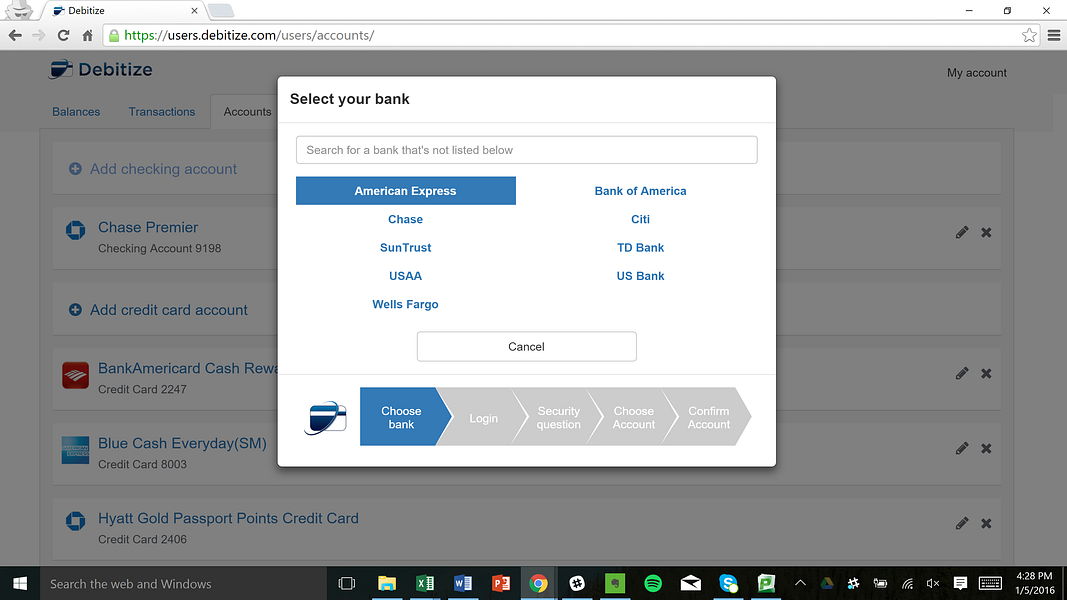Click the Login step in progress bar
The height and width of the screenshot is (600, 1067).
[x=483, y=418]
